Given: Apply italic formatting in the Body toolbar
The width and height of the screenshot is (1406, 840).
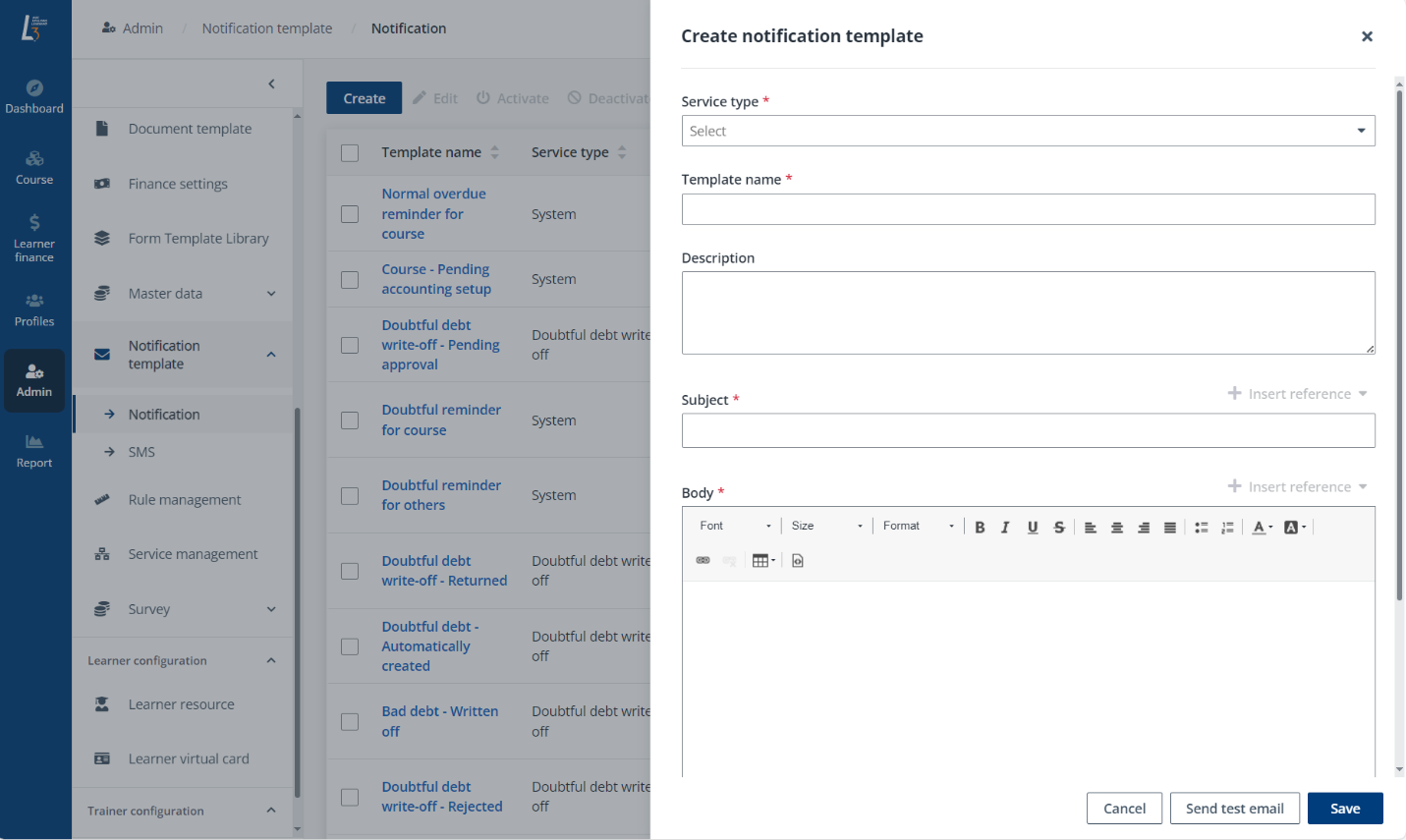Looking at the screenshot, I should [1005, 527].
